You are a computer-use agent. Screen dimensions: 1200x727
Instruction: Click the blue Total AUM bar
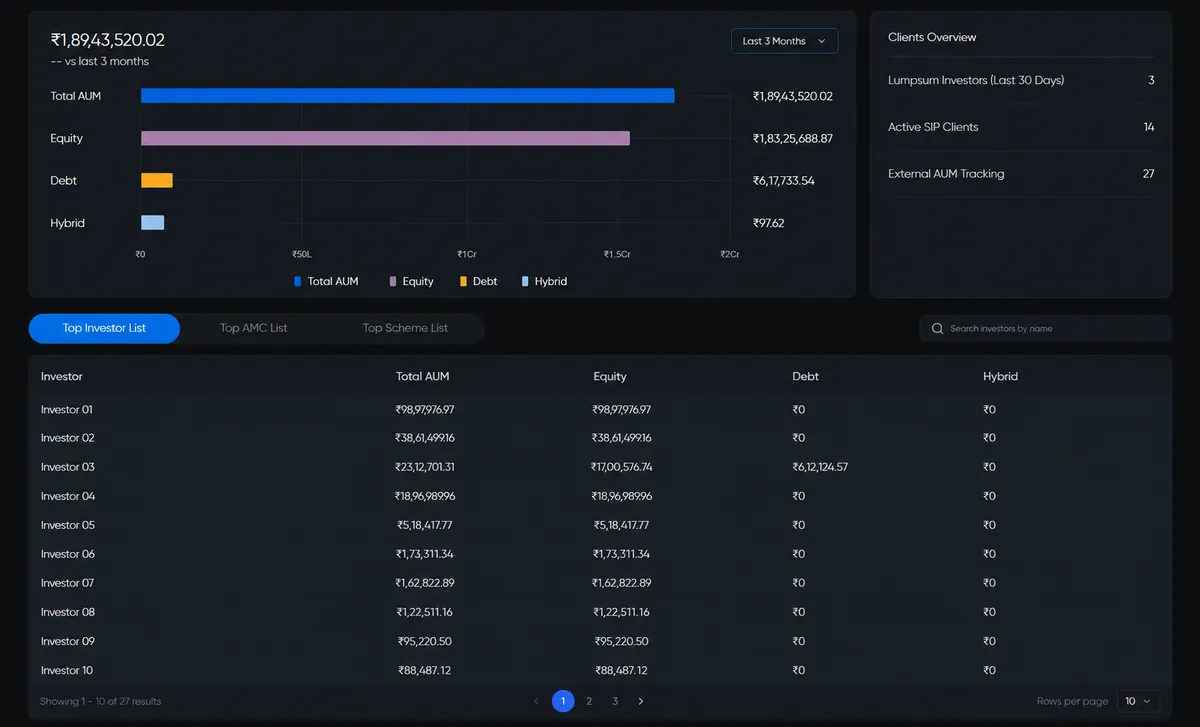[407, 96]
